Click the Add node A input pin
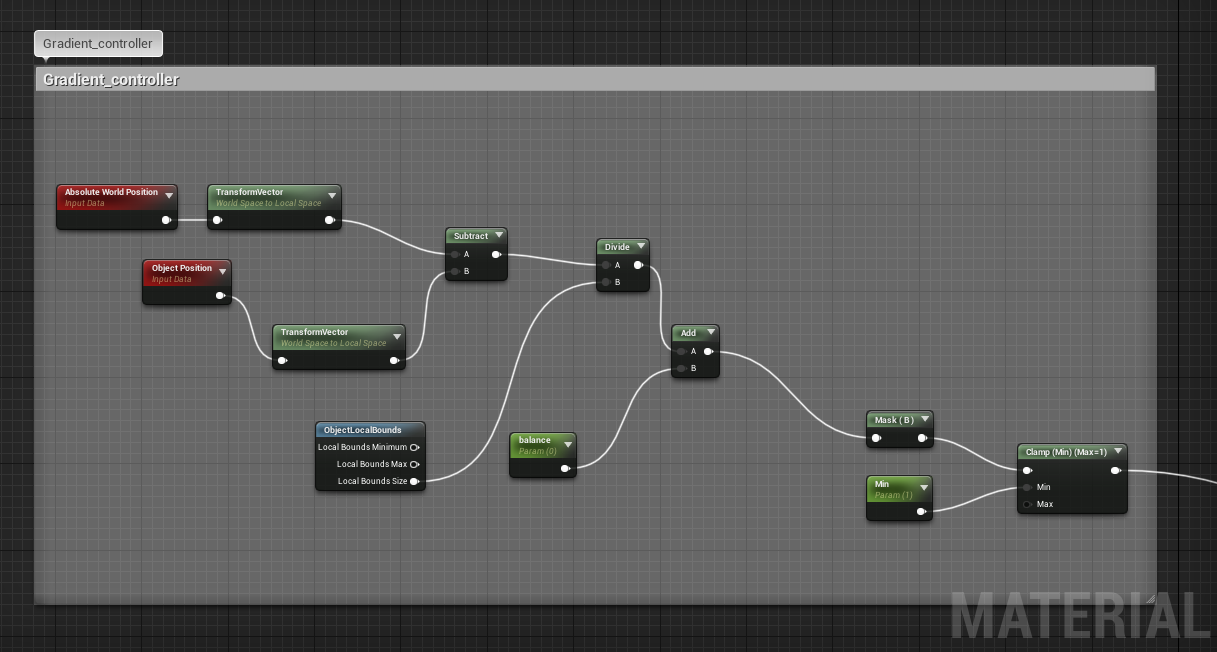The height and width of the screenshot is (652, 1217). click(x=681, y=351)
